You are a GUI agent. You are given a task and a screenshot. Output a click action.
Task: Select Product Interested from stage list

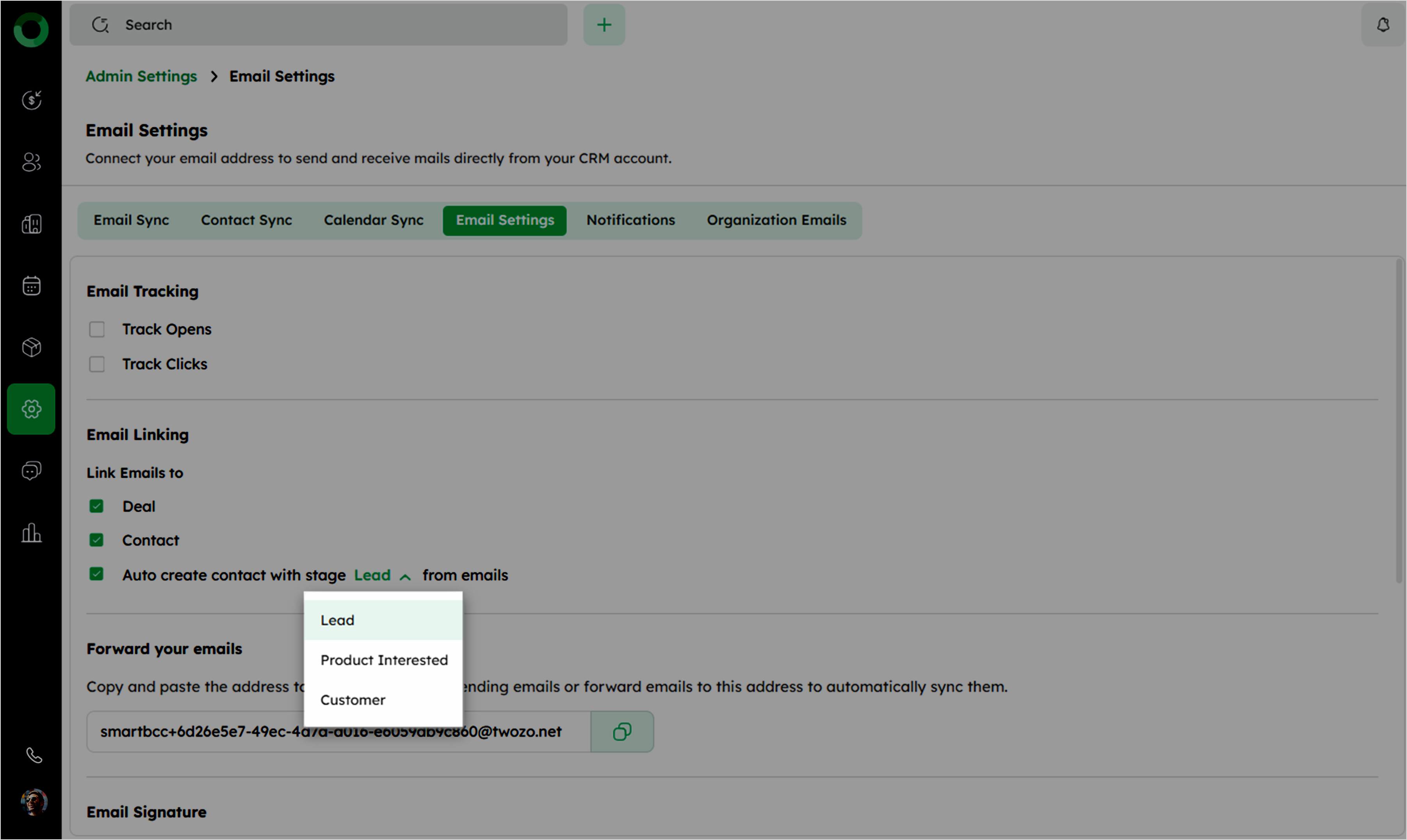[384, 660]
